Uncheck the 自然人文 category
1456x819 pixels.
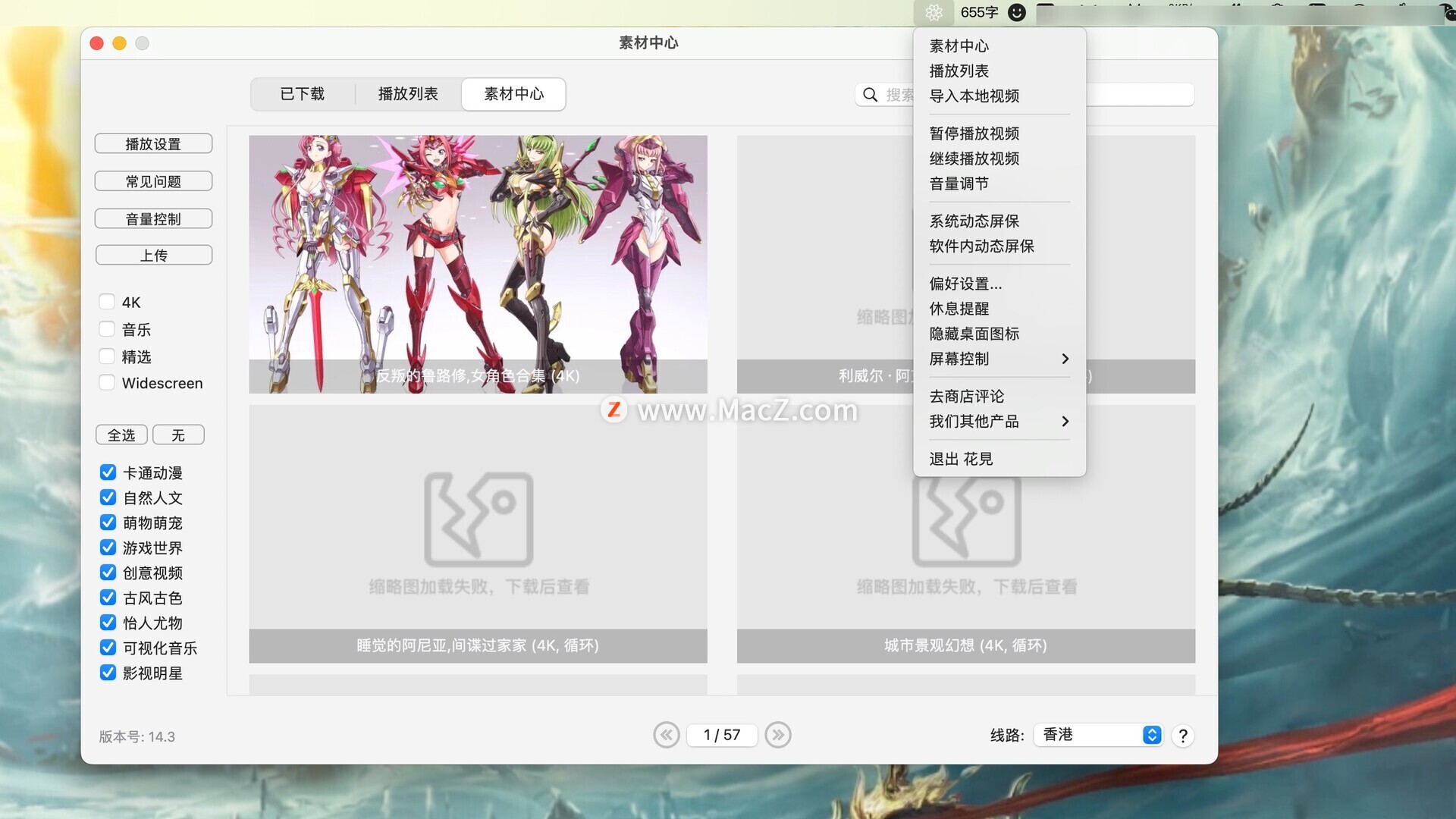[x=108, y=497]
